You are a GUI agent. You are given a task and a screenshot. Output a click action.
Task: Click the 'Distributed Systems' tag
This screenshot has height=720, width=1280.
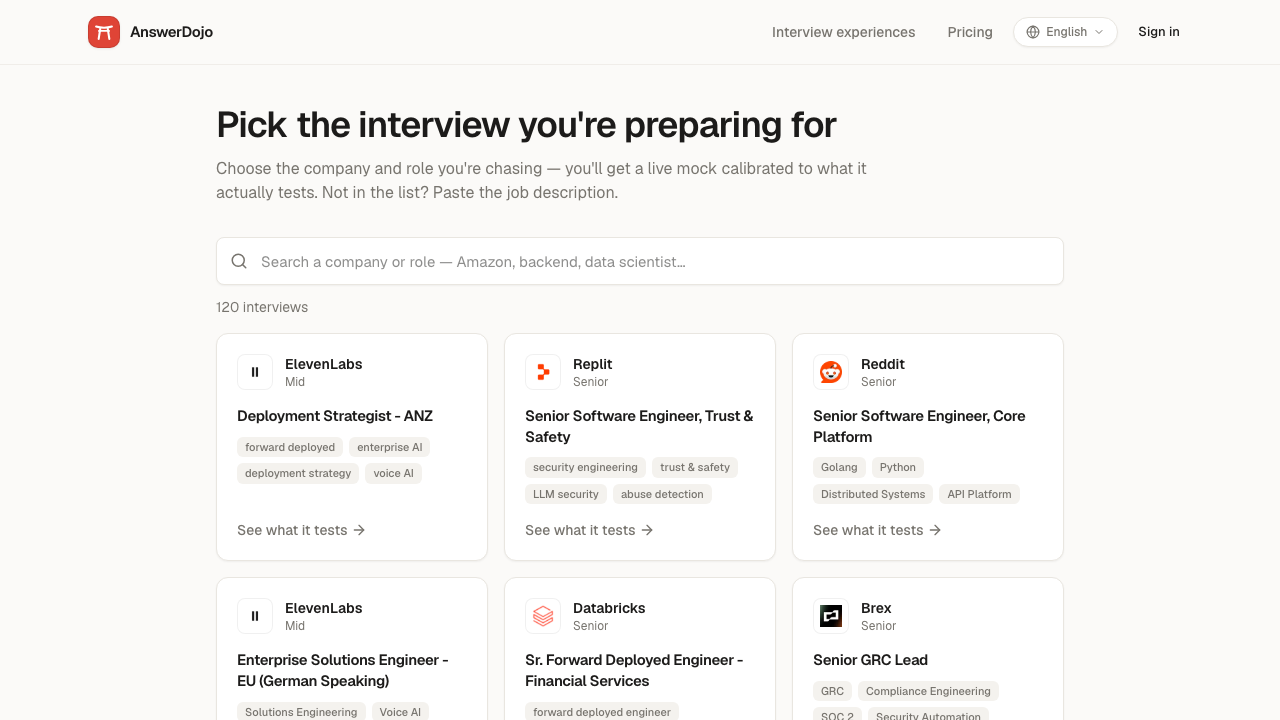(x=873, y=494)
